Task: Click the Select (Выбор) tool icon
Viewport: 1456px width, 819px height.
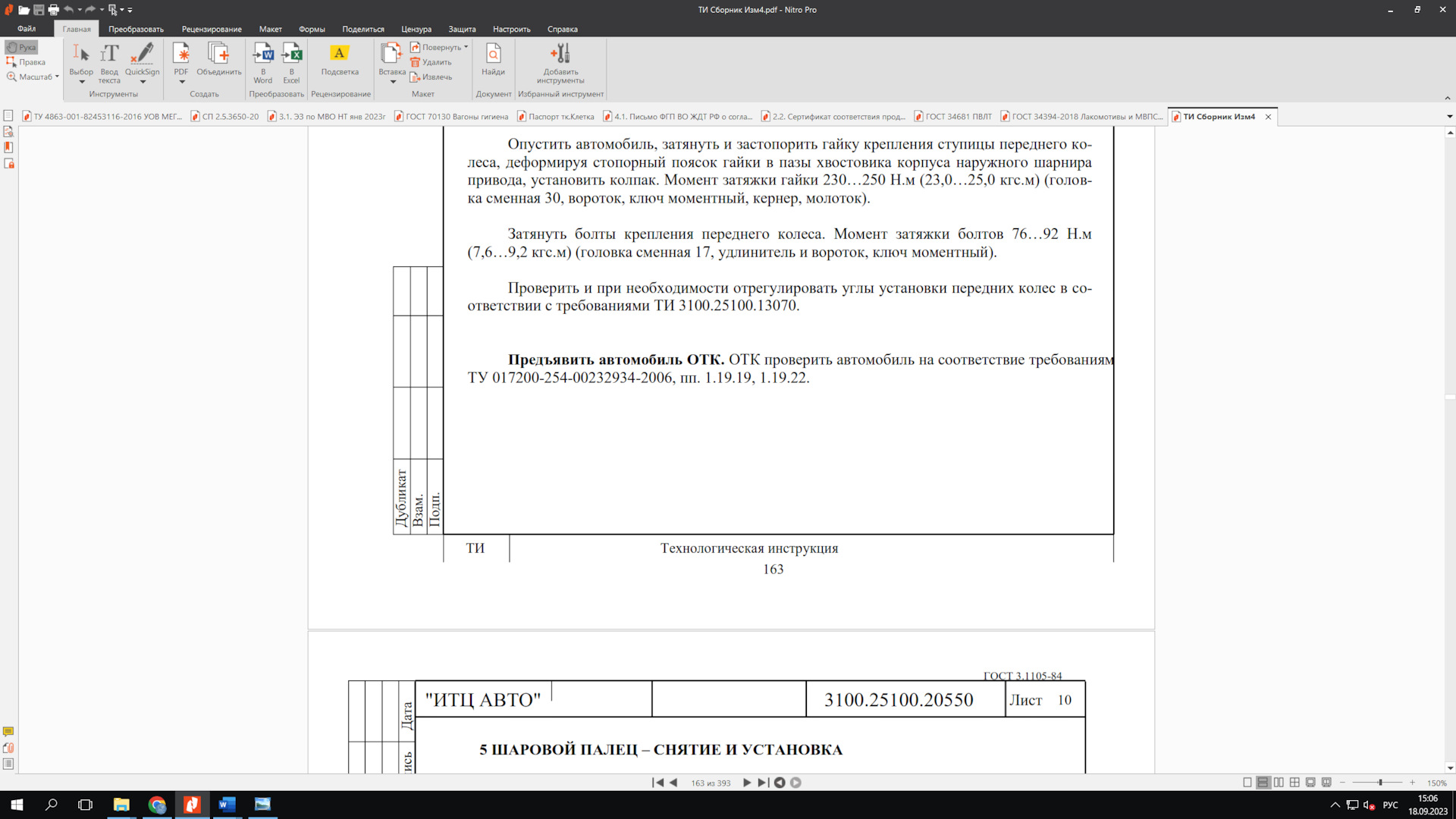Action: coord(81,53)
